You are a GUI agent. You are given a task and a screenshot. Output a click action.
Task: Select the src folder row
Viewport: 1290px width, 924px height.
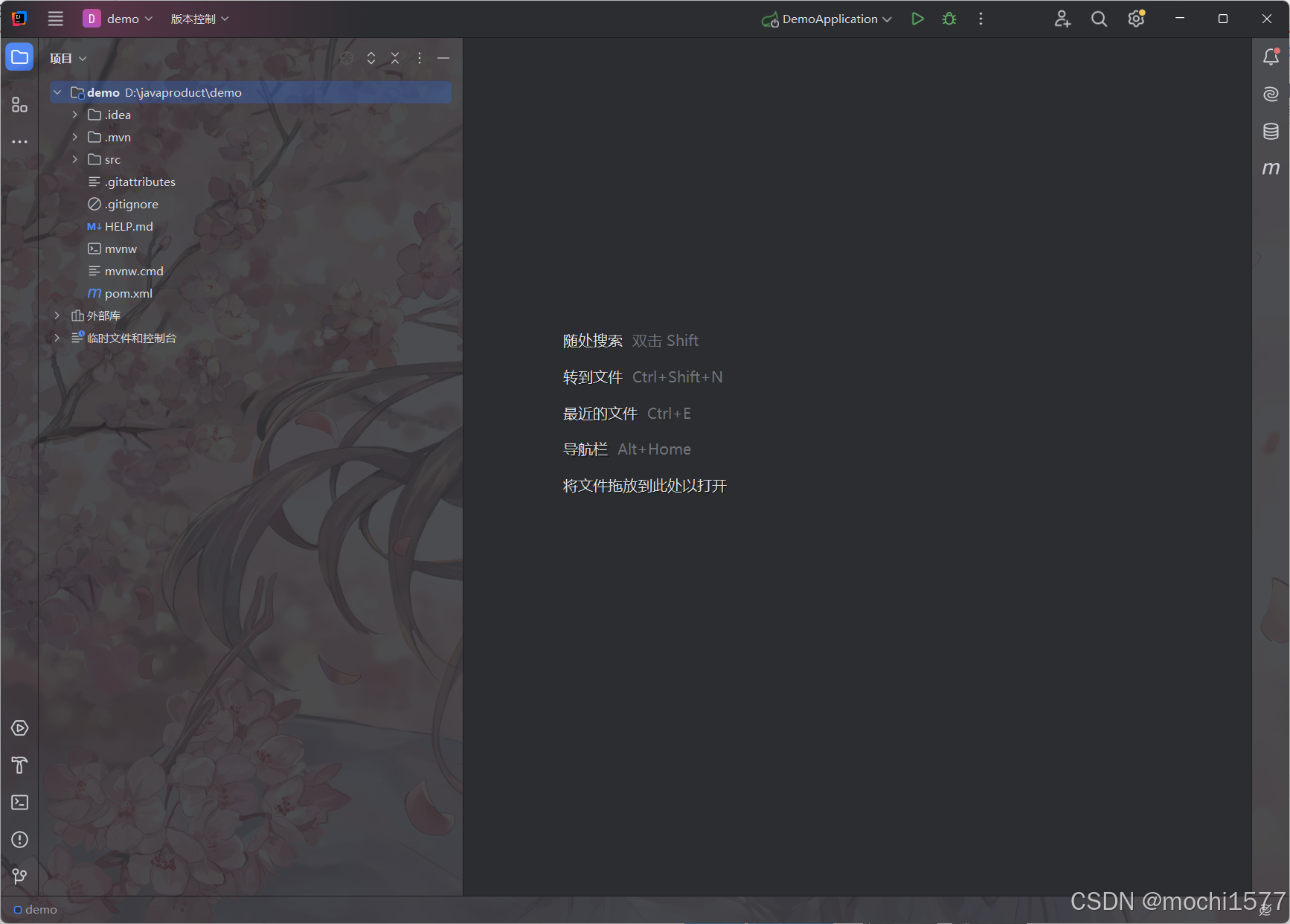click(x=250, y=159)
